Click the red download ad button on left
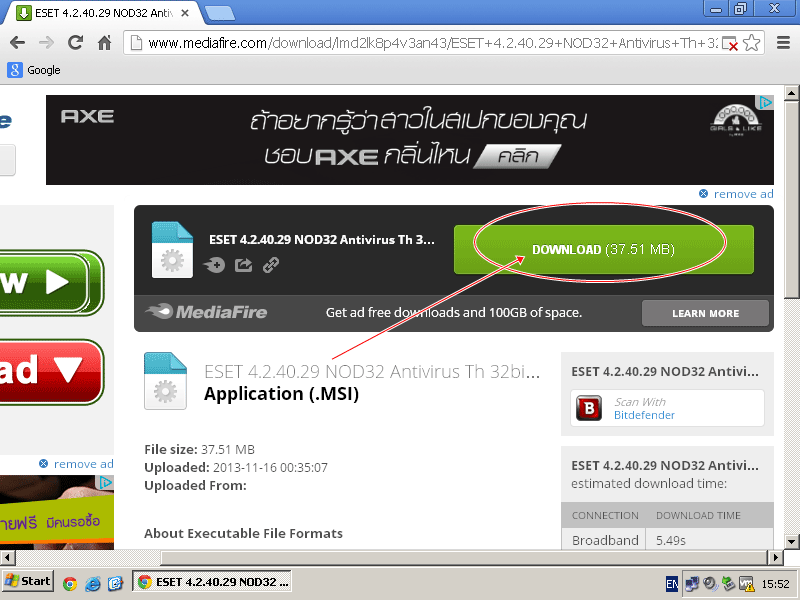The width and height of the screenshot is (800, 600). (50, 371)
